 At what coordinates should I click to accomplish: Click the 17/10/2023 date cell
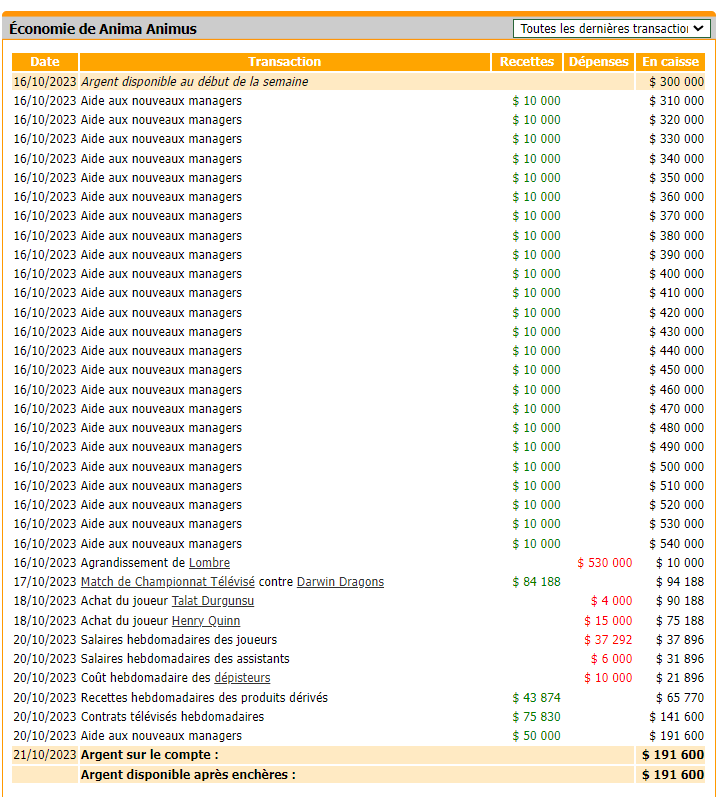pos(45,581)
